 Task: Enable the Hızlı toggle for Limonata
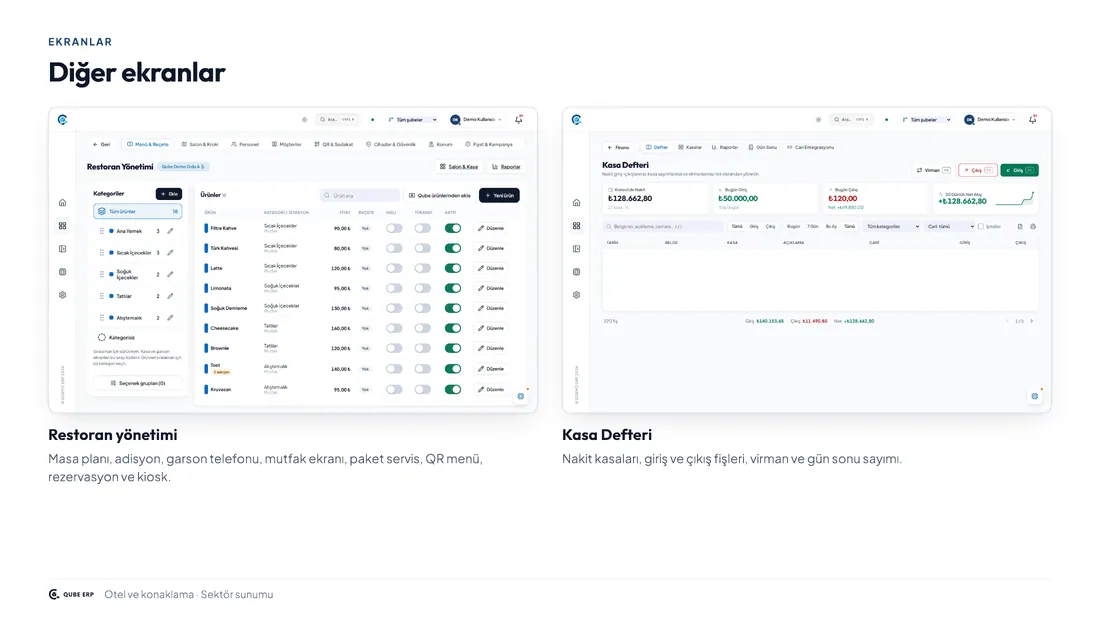click(x=394, y=288)
